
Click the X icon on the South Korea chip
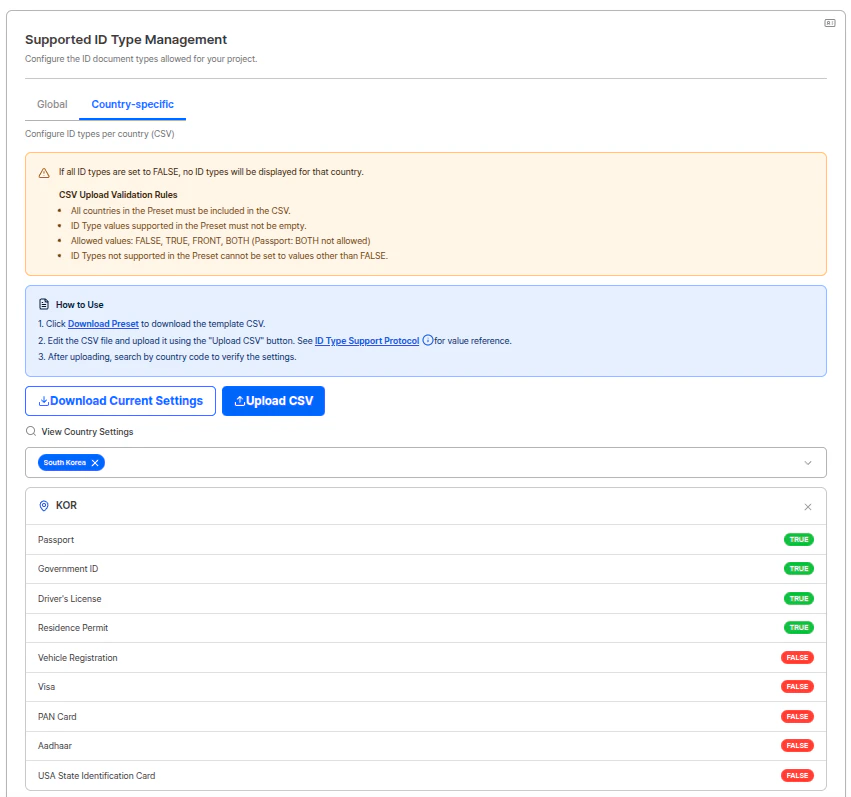tap(96, 462)
